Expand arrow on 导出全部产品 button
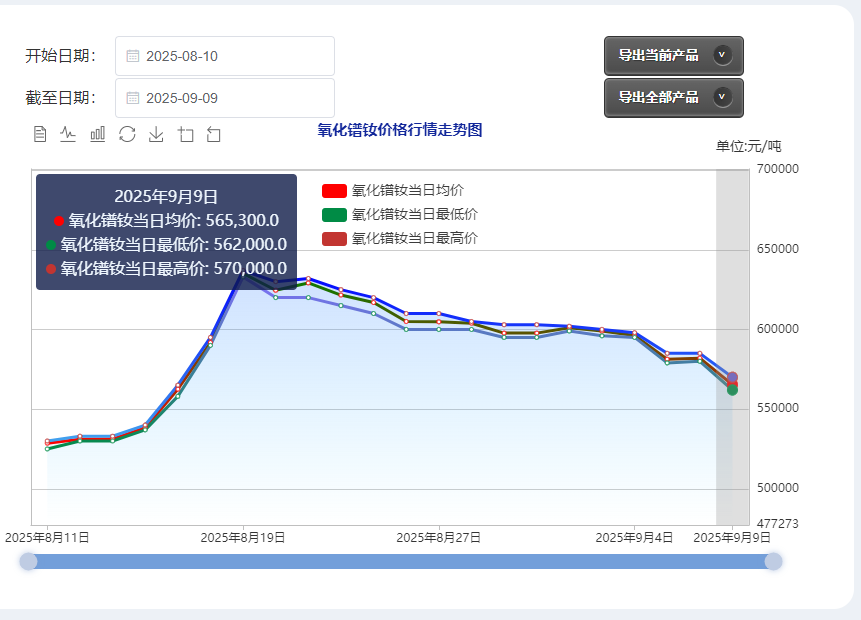The image size is (861, 620). (722, 97)
